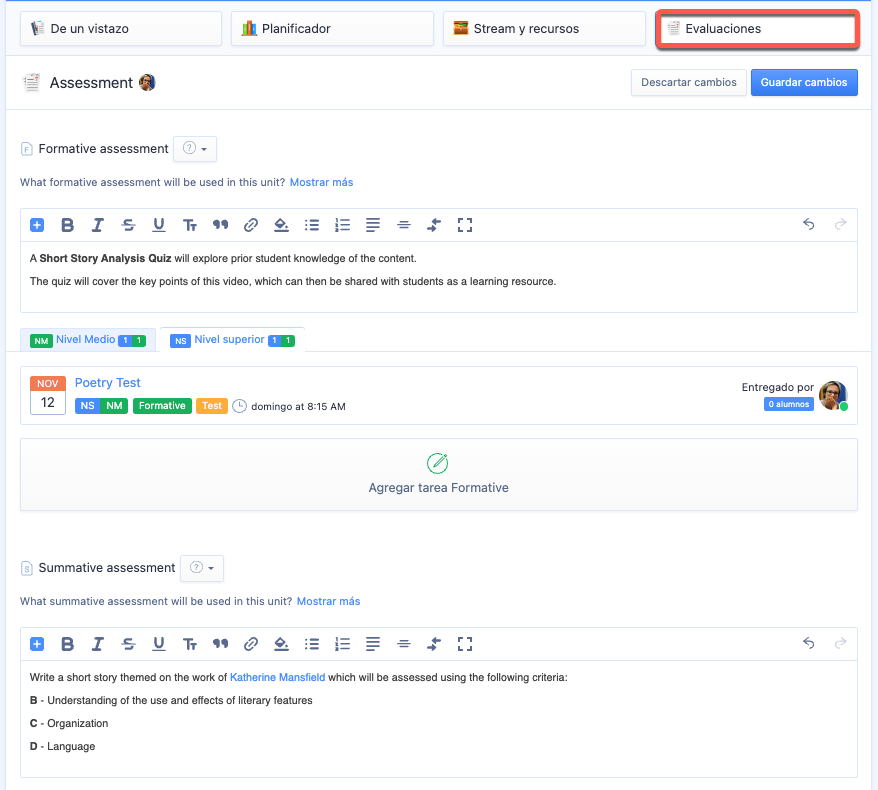Switch to the Planificador tab
The width and height of the screenshot is (878, 790).
pos(332,29)
